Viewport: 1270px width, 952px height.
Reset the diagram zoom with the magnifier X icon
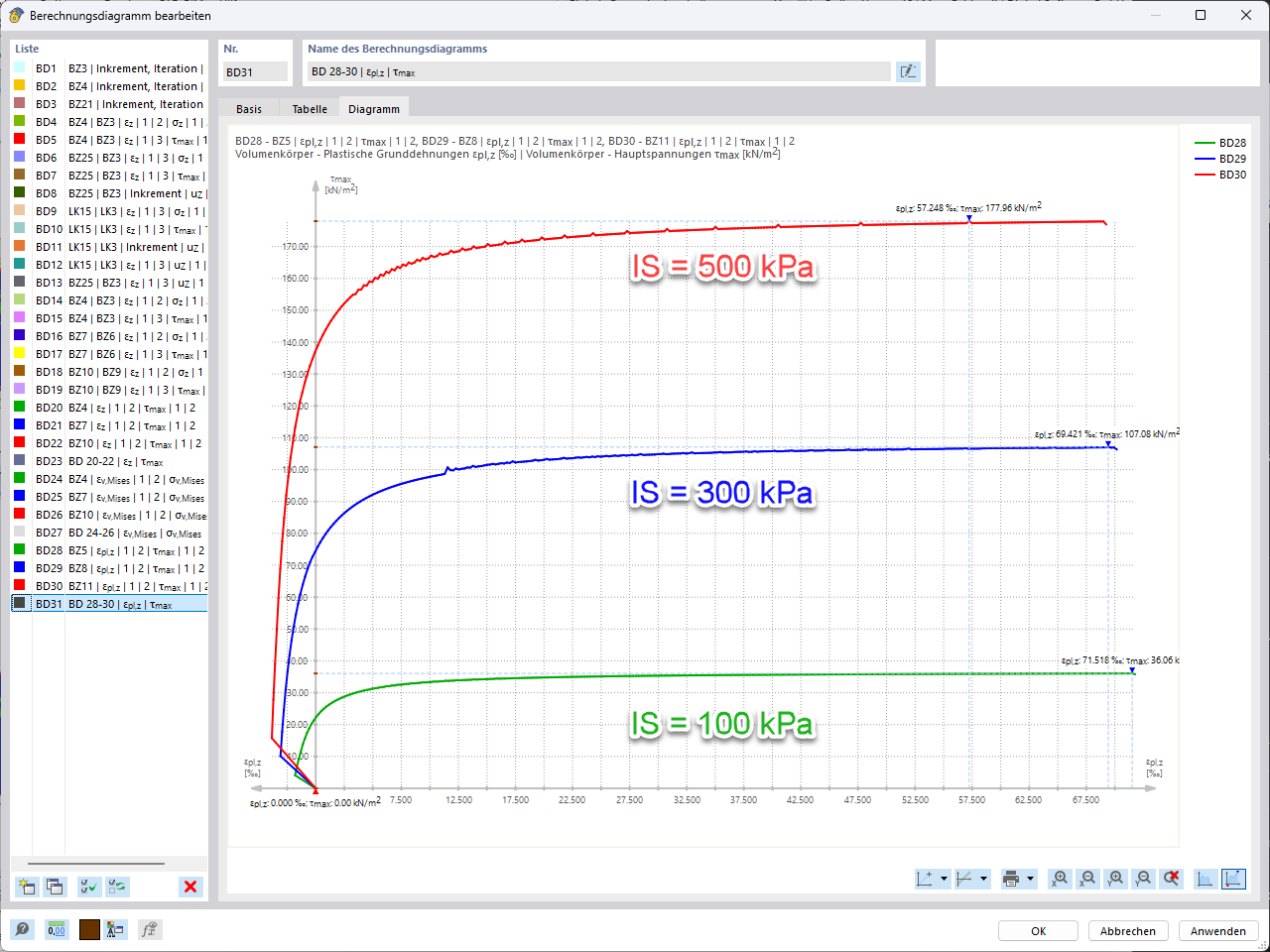tap(1172, 879)
